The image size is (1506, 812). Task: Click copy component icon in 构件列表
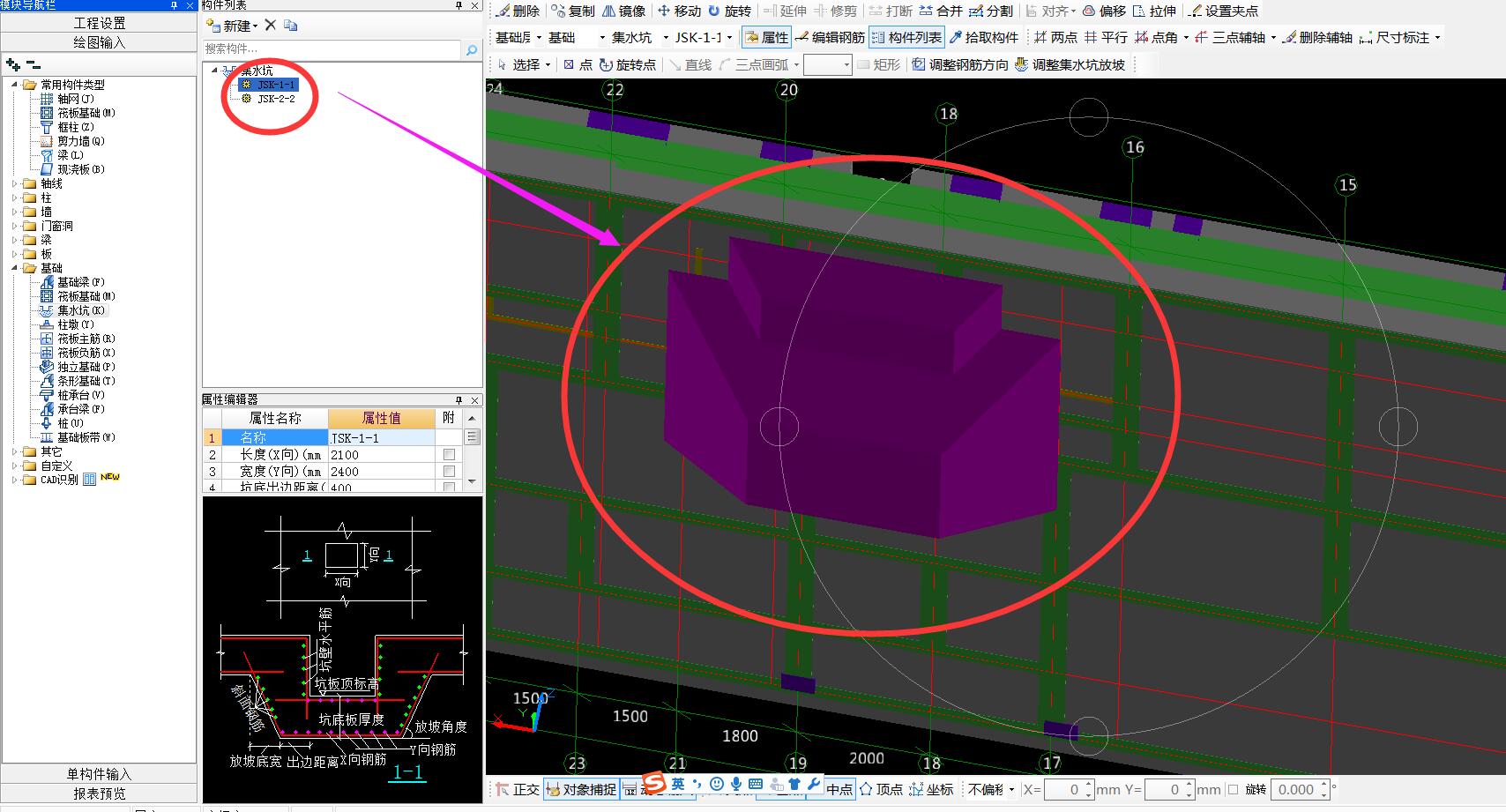coord(290,26)
